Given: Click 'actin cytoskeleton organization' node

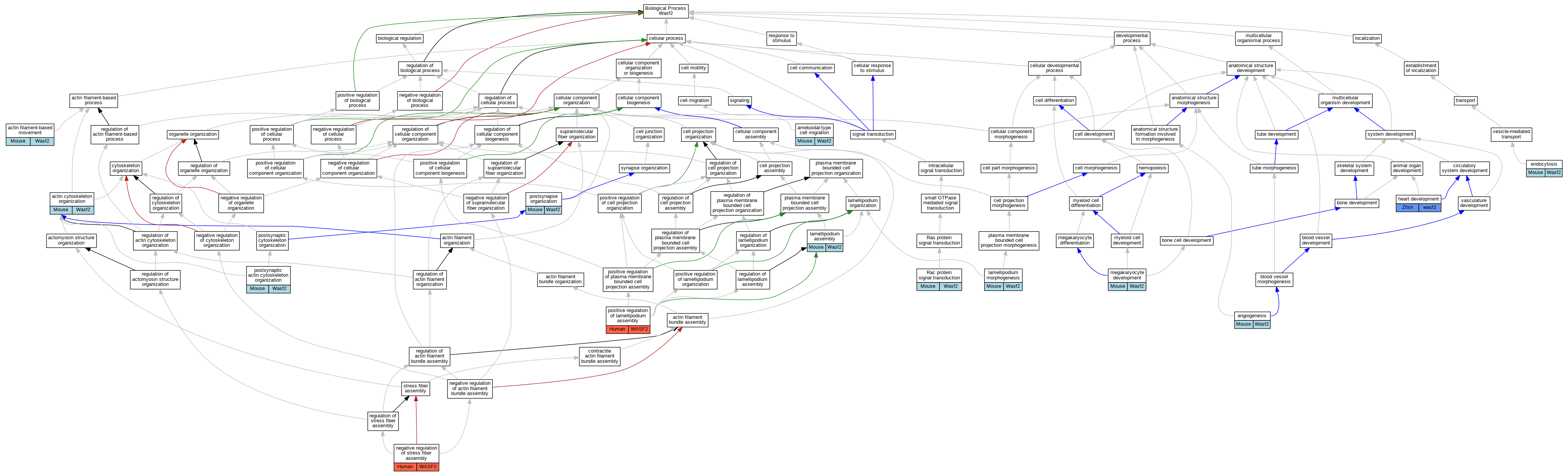Looking at the screenshot, I should click(72, 204).
